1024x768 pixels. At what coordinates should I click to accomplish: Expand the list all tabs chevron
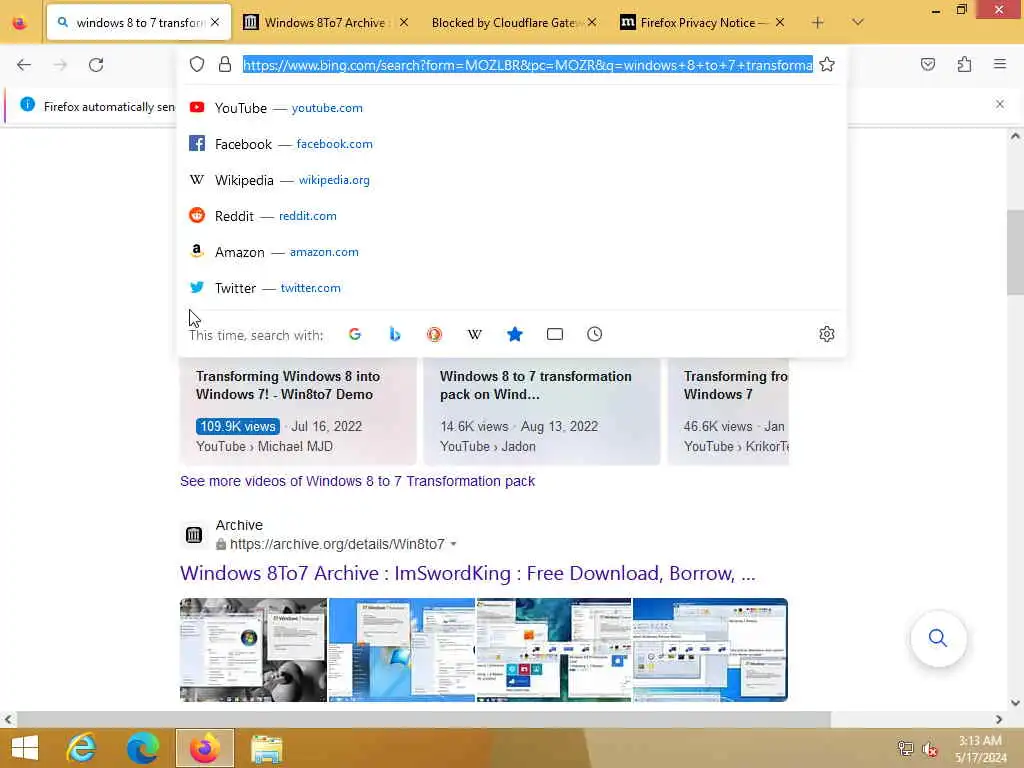tap(858, 23)
